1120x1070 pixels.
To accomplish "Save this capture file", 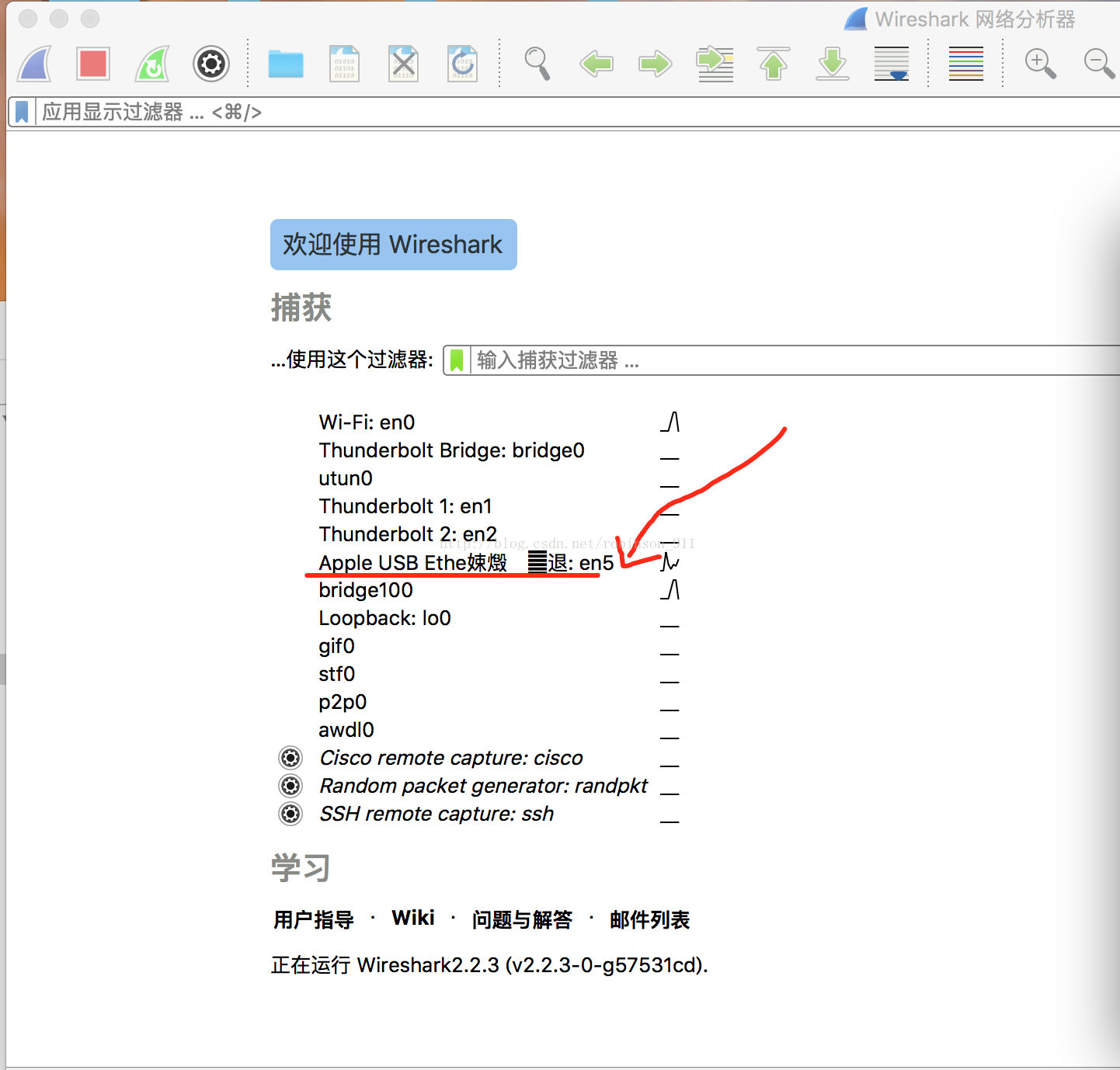I will 344,64.
